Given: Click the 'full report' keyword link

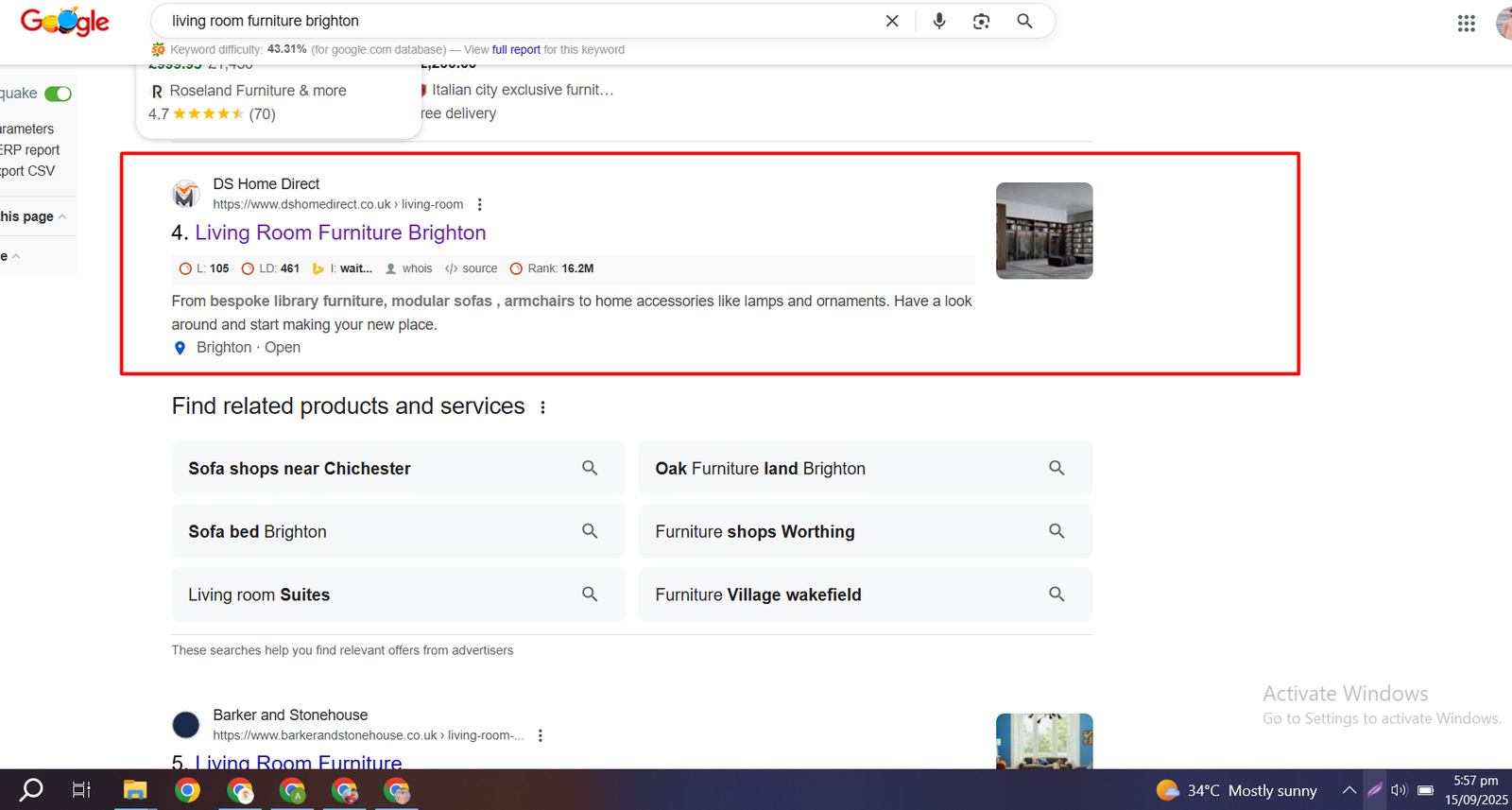Looking at the screenshot, I should [516, 50].
